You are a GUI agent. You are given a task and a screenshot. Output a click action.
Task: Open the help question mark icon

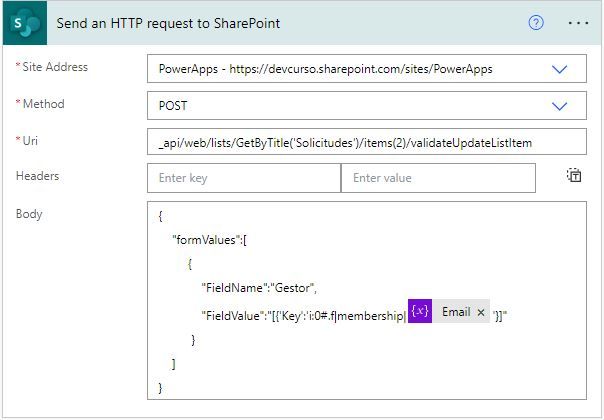(x=536, y=23)
